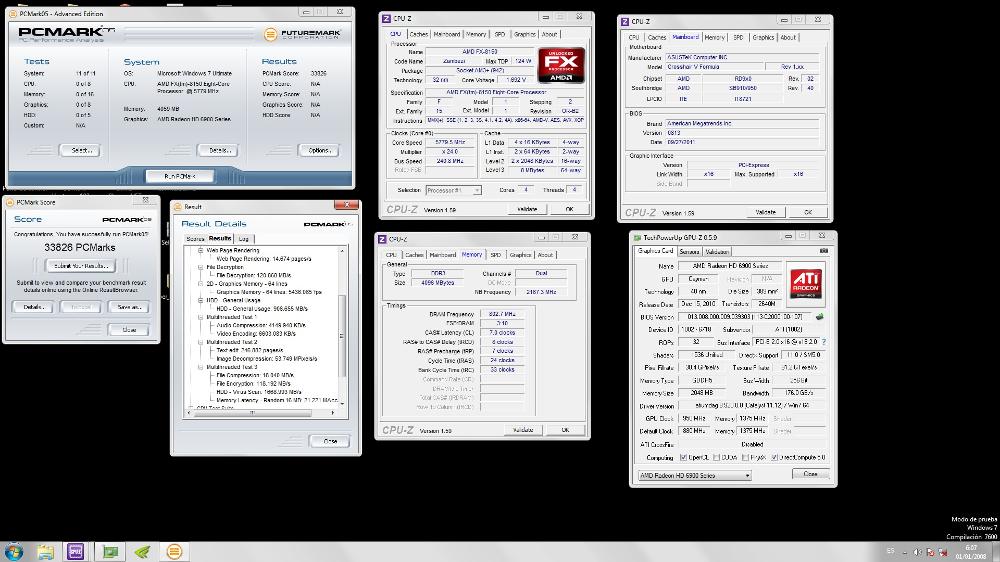Open Windows Explorer from the taskbar
1000x562 pixels.
coord(45,552)
